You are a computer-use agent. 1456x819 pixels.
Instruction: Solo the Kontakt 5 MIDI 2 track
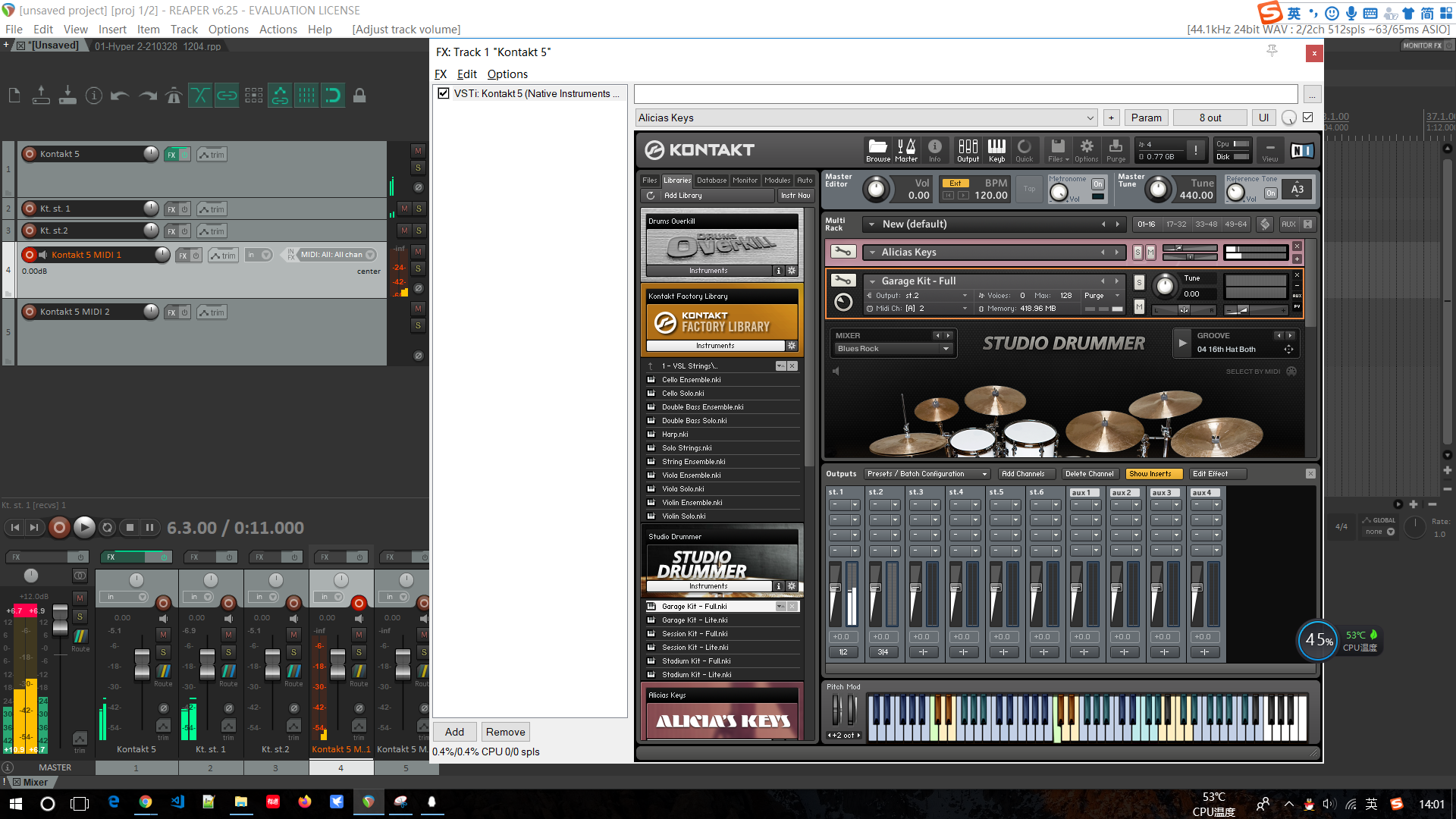pyautogui.click(x=418, y=325)
